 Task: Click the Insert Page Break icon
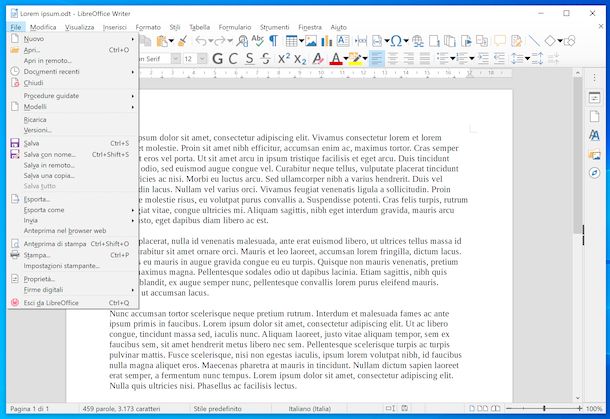click(361, 40)
